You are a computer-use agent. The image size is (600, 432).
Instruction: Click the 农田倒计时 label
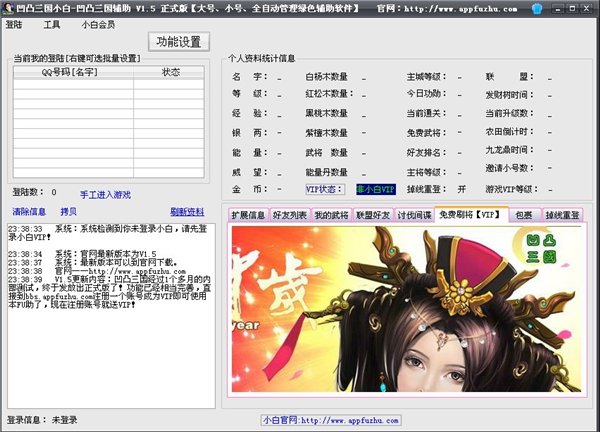pos(509,131)
